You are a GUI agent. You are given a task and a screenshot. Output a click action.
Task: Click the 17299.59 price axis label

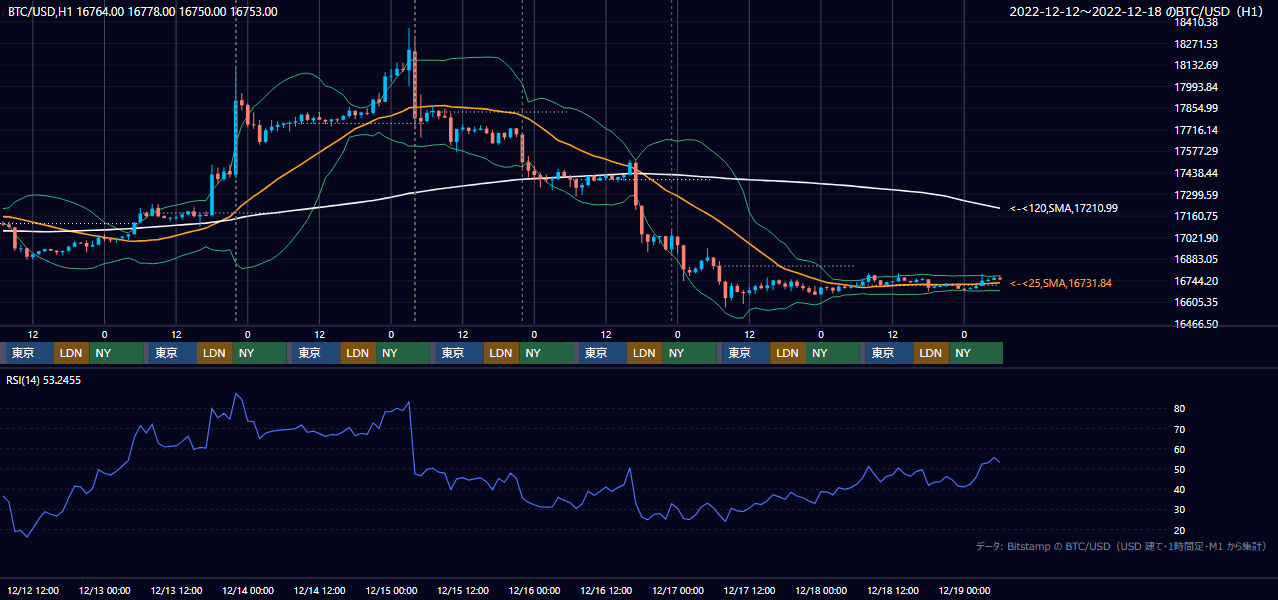1197,195
